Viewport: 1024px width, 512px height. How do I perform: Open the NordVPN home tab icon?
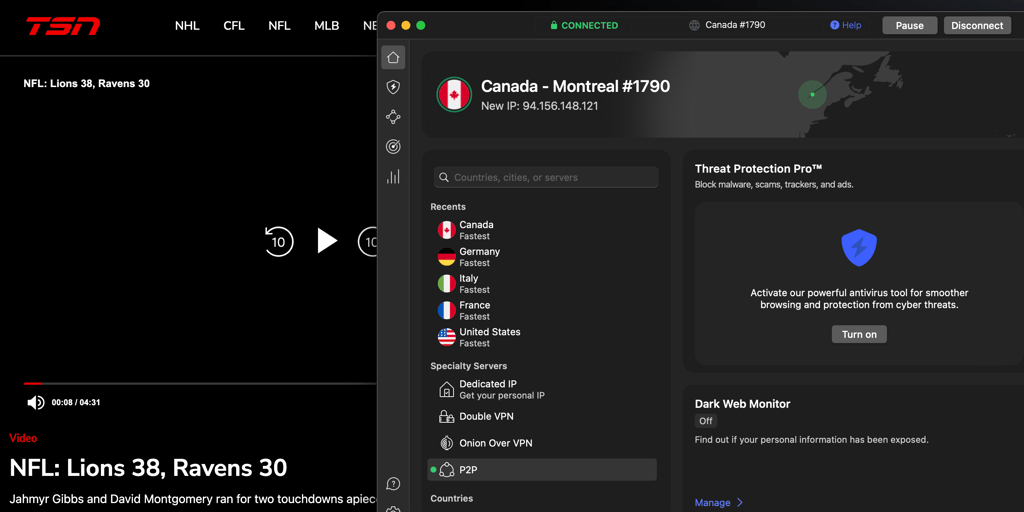point(393,57)
